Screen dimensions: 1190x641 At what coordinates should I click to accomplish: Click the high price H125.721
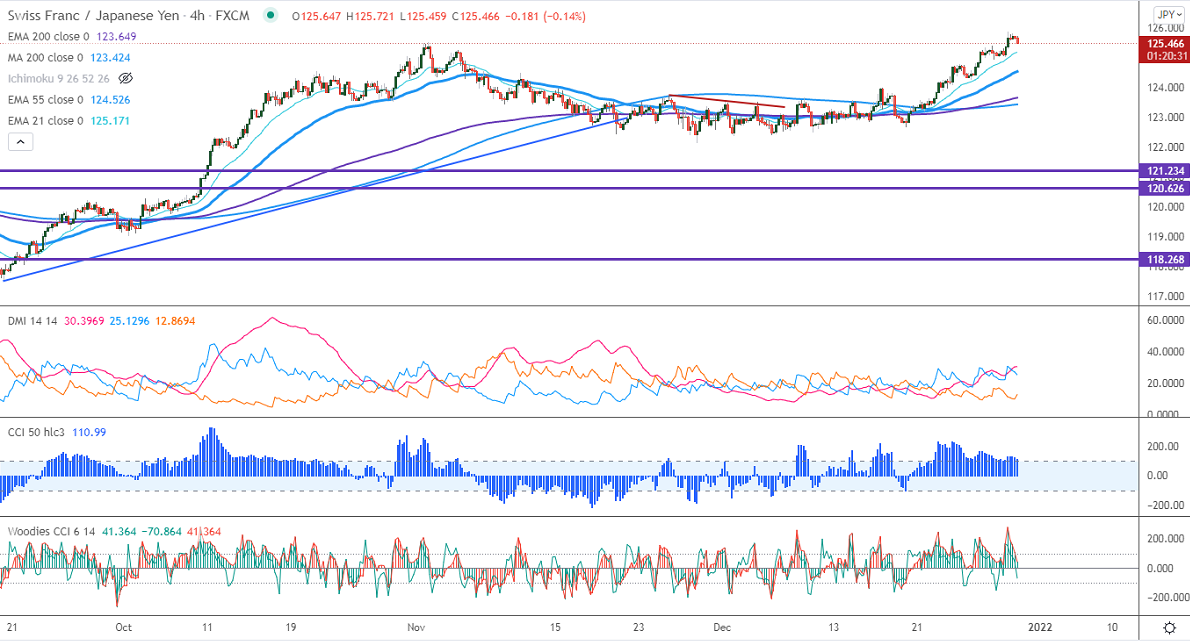370,16
